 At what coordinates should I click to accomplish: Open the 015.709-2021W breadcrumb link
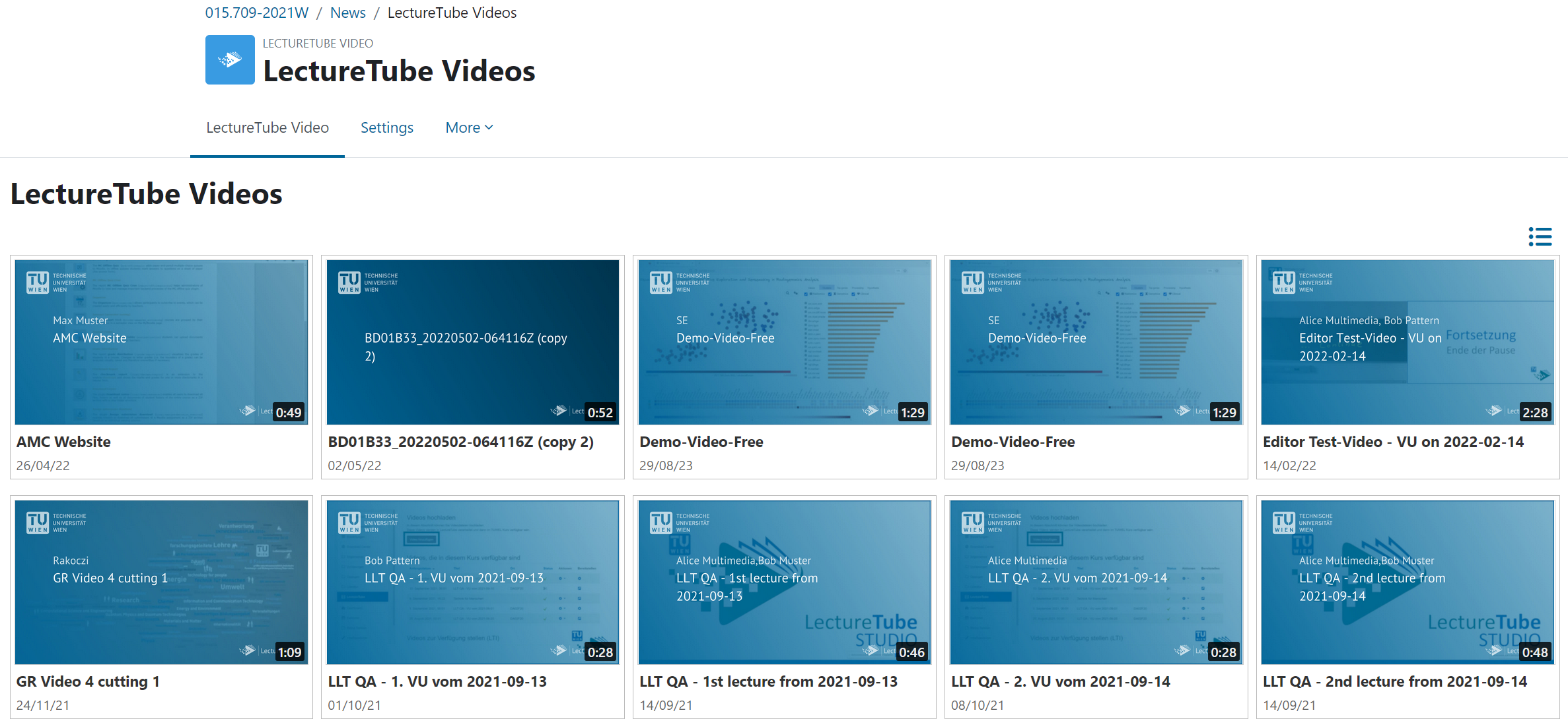(x=256, y=13)
